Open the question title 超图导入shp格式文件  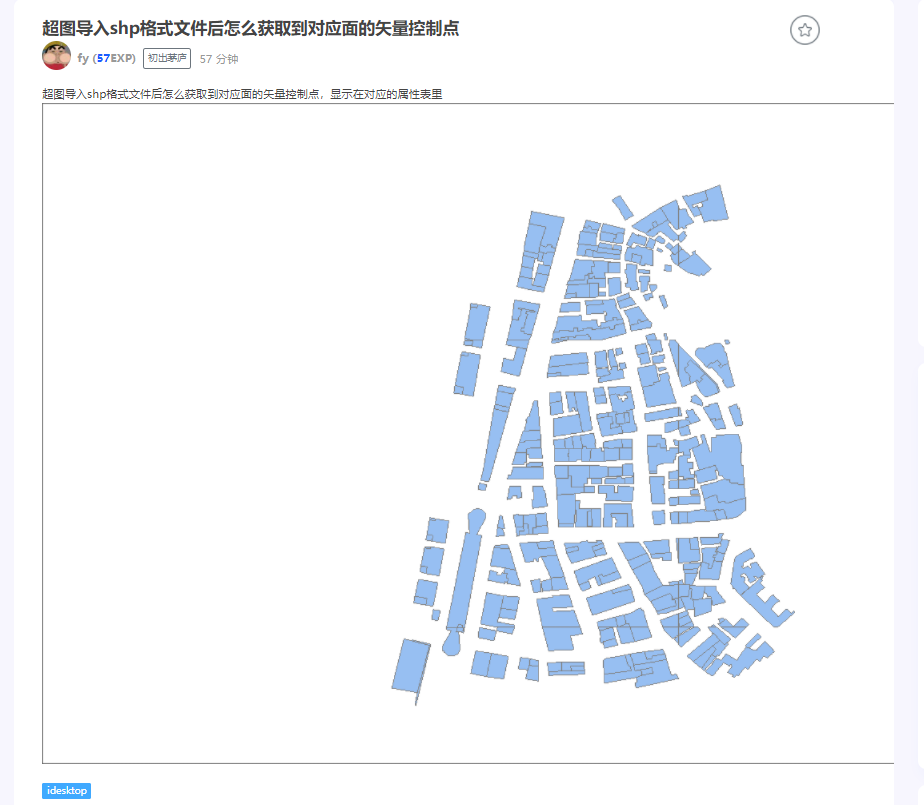point(250,28)
